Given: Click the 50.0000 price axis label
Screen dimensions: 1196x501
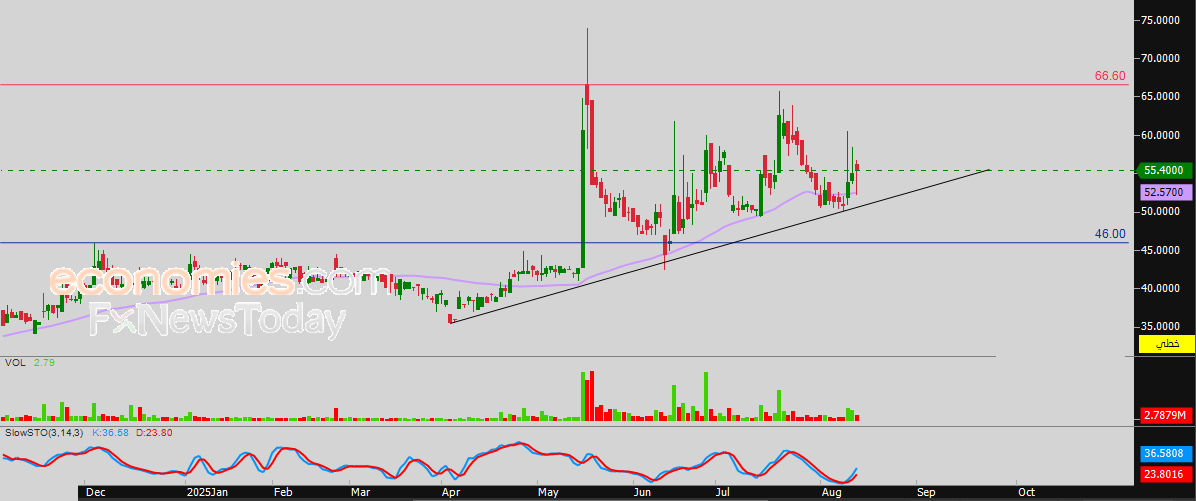Looking at the screenshot, I should pyautogui.click(x=1162, y=211).
